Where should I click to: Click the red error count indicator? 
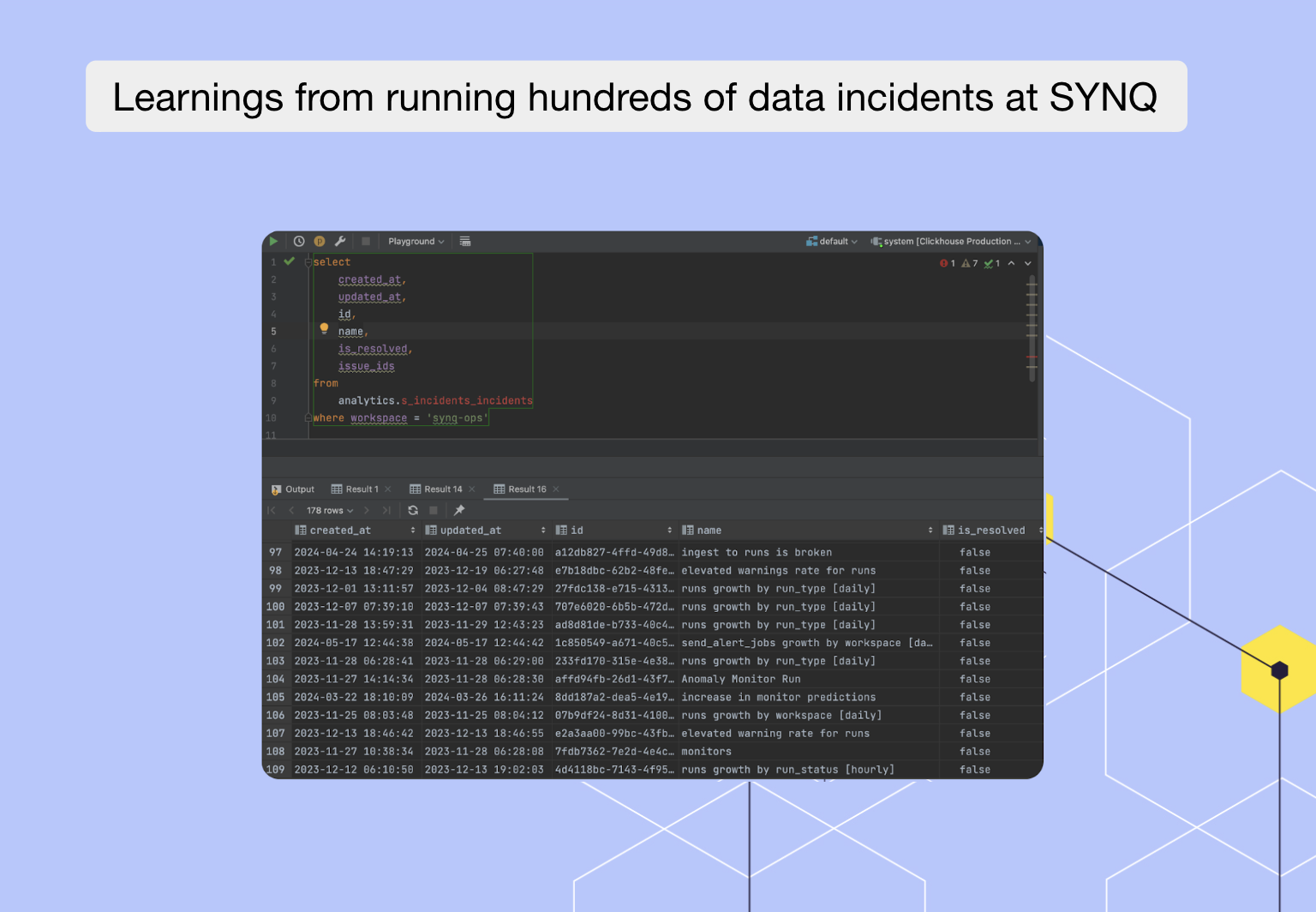point(948,263)
